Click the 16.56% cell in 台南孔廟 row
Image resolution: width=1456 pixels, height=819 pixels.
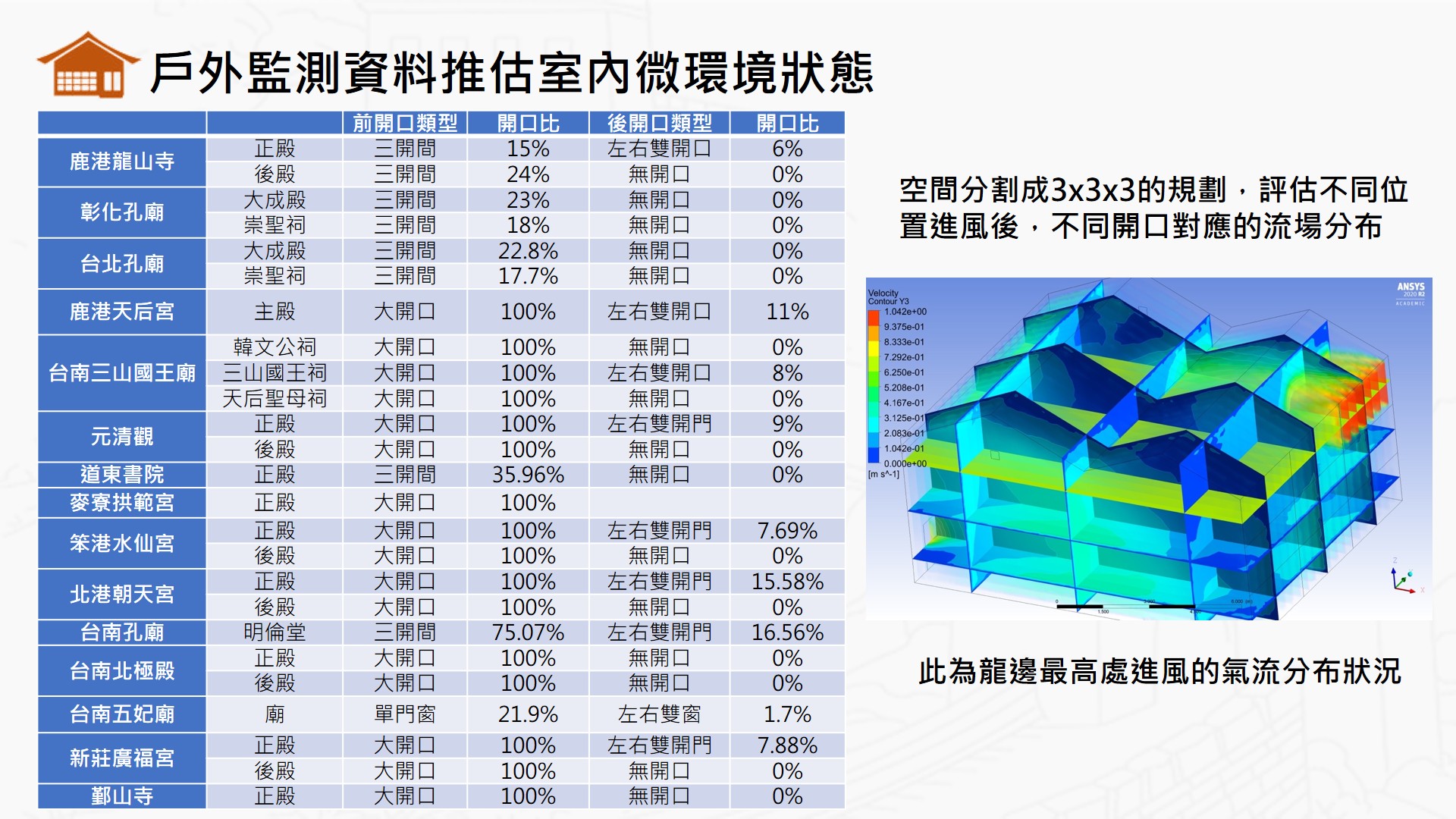pos(787,632)
